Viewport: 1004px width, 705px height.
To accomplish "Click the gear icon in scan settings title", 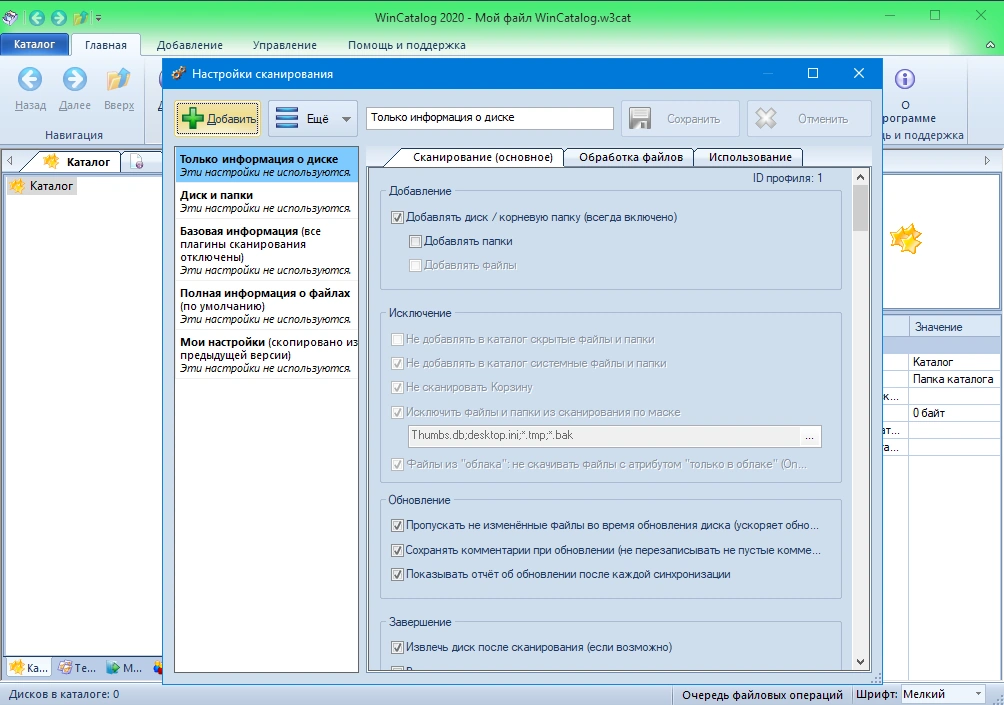I will 179,74.
